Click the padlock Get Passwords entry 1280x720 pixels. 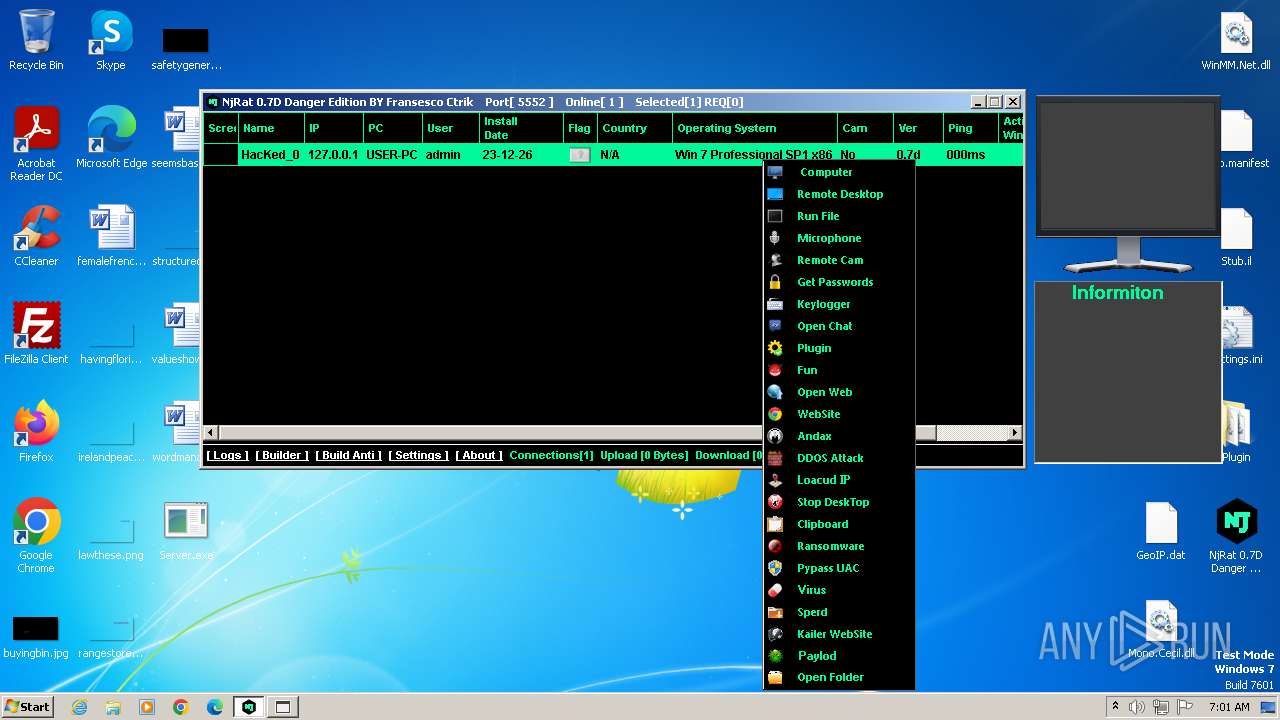coord(839,282)
